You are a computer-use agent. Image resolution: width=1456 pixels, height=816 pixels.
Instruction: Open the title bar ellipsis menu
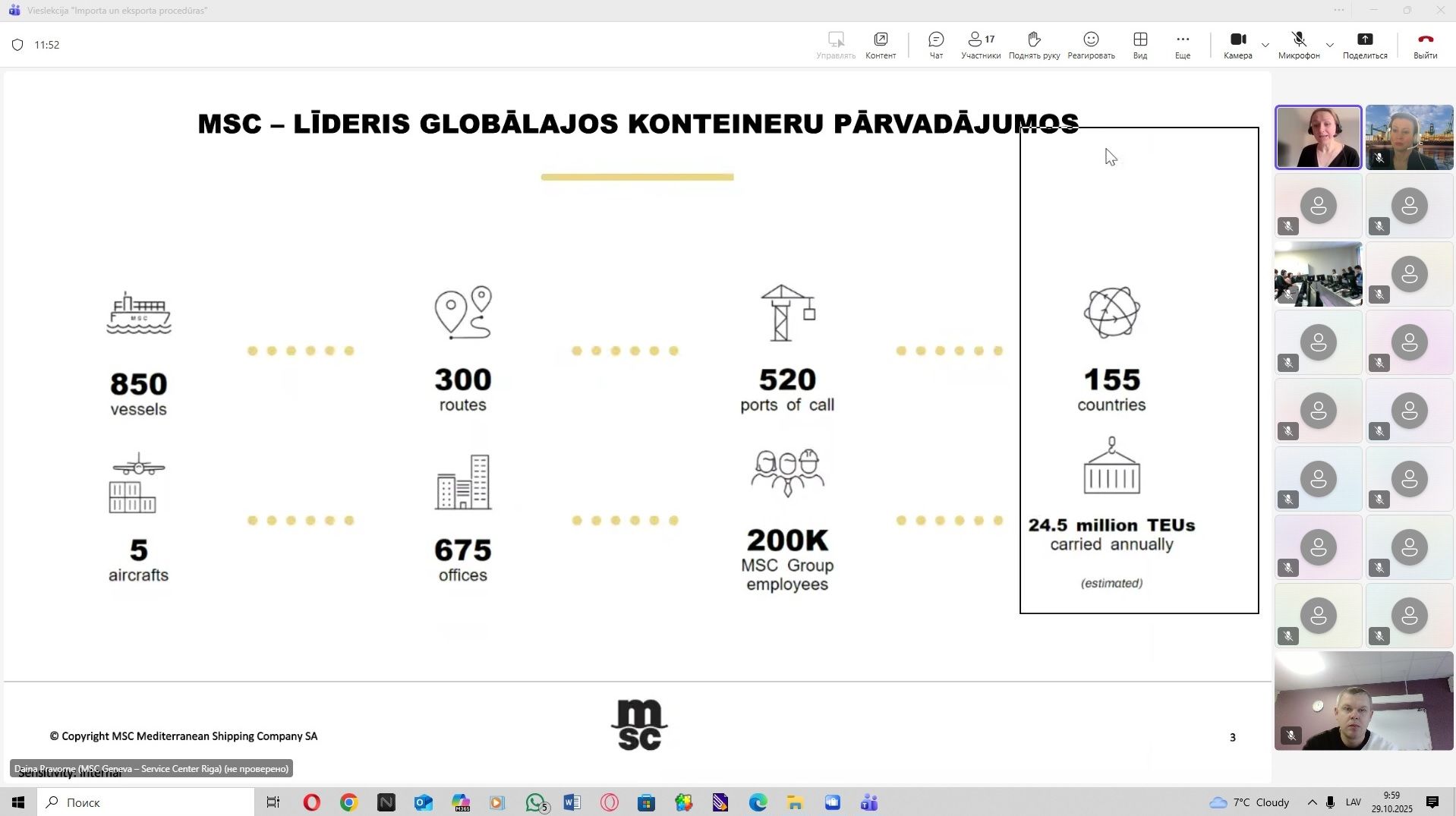tap(1339, 10)
